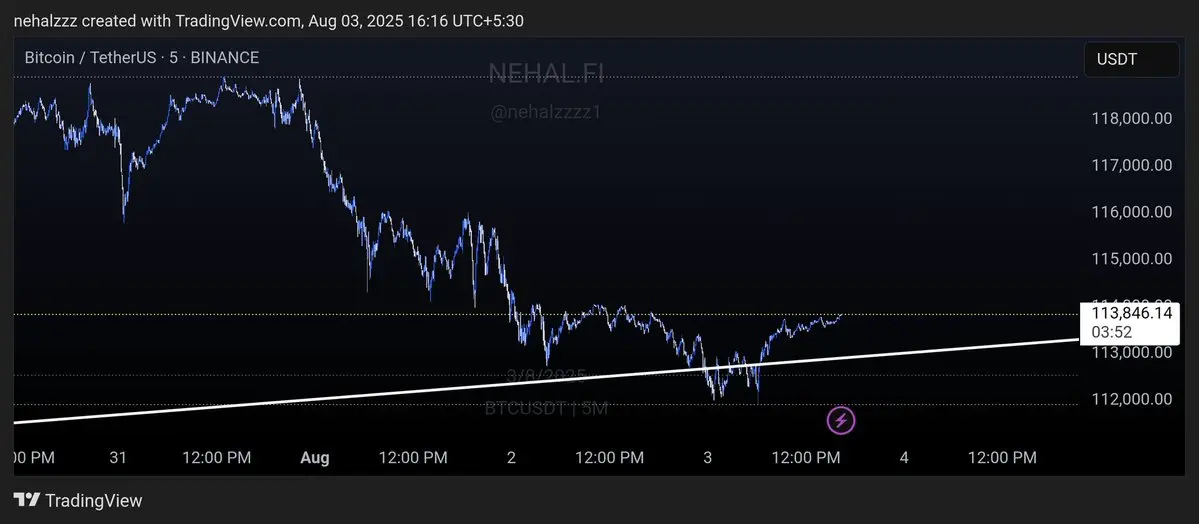The height and width of the screenshot is (524, 1199).
Task: Click the current price label 113,846.14
Action: pos(1131,313)
